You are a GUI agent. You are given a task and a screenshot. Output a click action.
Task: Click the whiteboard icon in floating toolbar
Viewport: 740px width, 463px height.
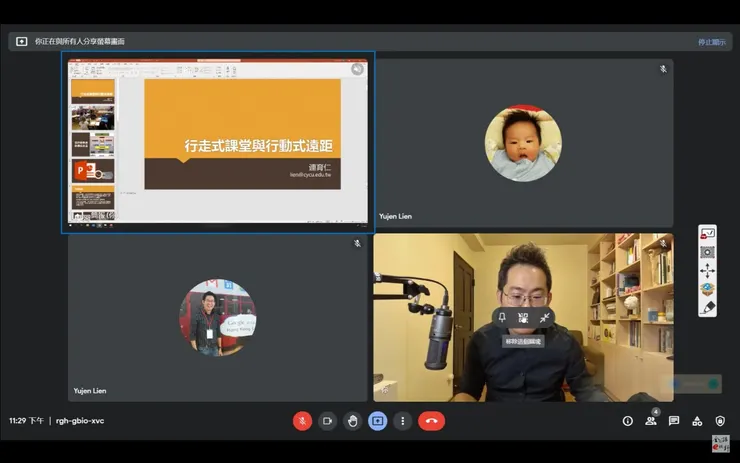point(707,233)
